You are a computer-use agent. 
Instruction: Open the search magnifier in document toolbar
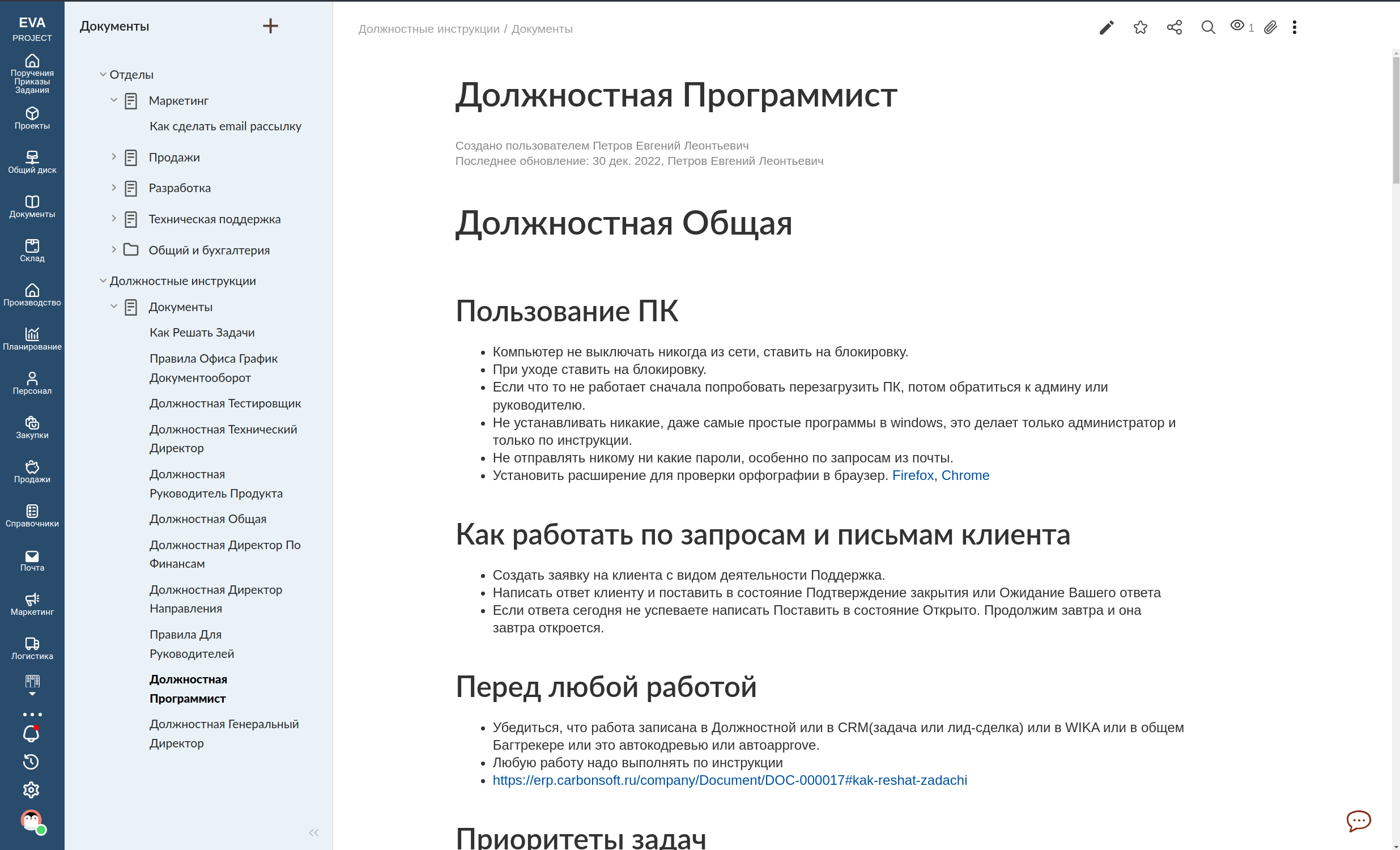click(x=1208, y=27)
